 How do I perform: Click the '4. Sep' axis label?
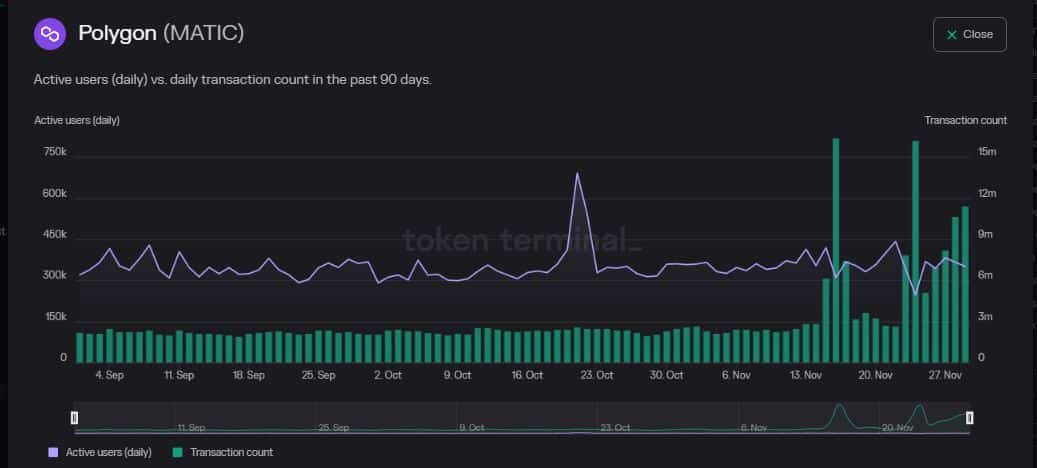109,375
